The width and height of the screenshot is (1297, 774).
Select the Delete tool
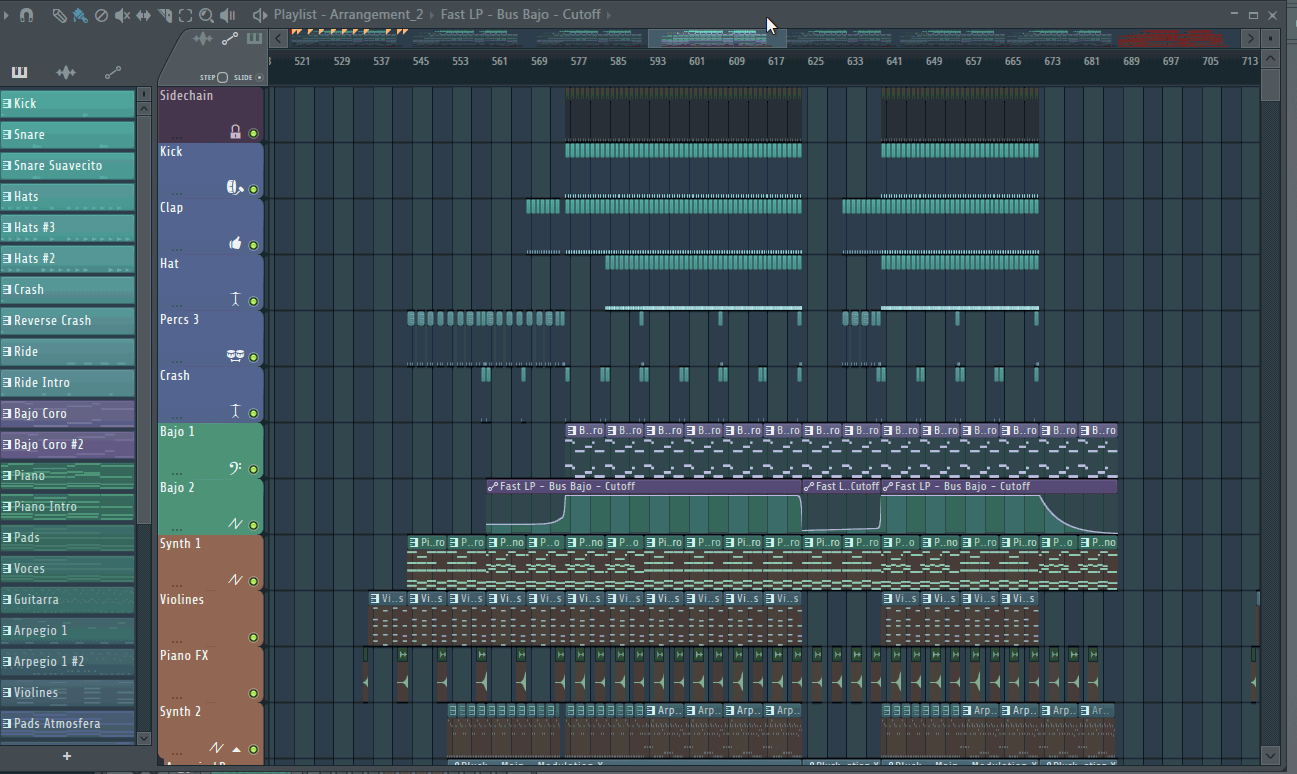click(101, 15)
